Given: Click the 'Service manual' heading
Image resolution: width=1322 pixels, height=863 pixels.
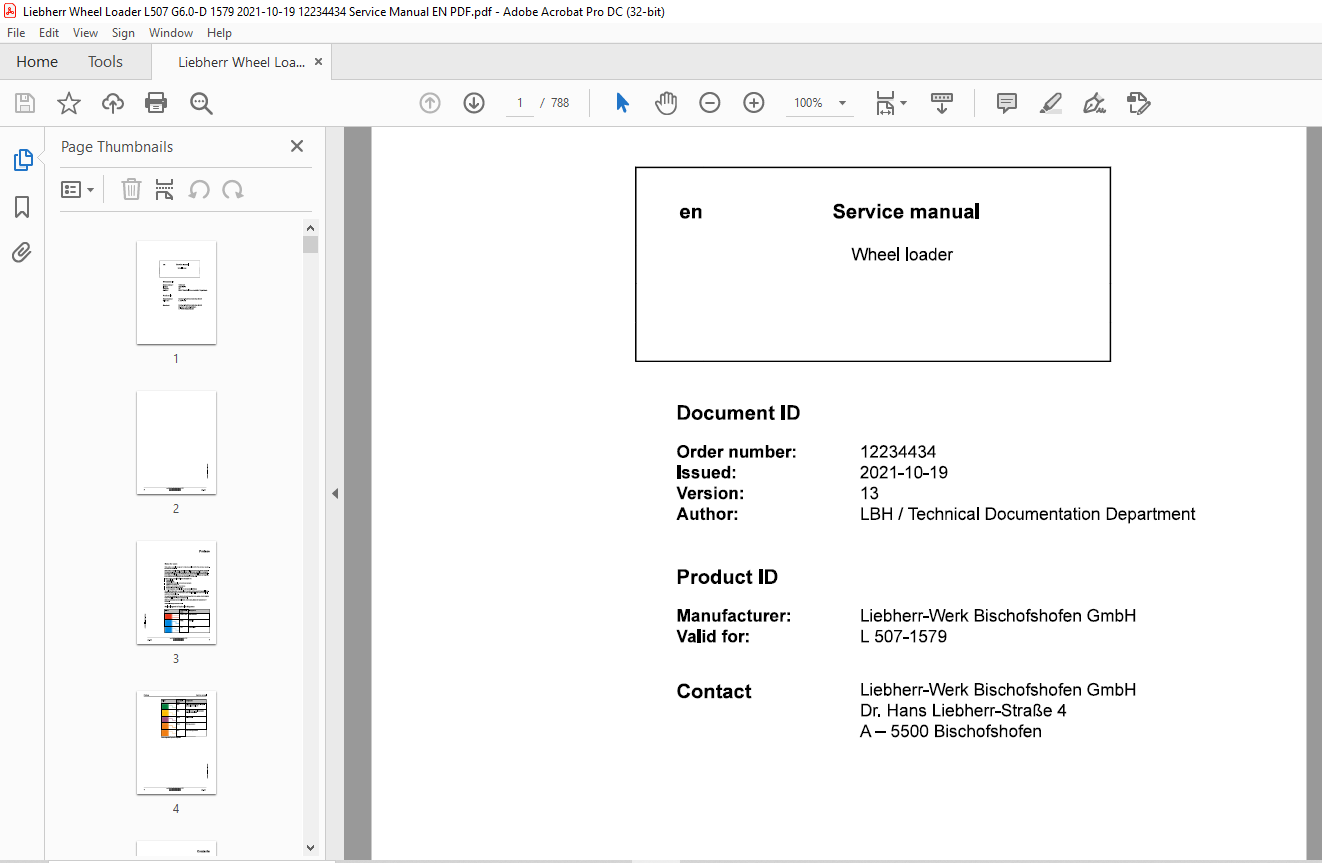Looking at the screenshot, I should 906,212.
